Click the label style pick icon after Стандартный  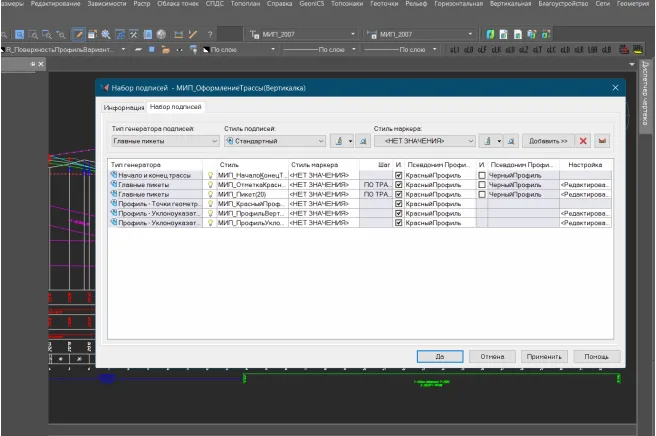363,141
